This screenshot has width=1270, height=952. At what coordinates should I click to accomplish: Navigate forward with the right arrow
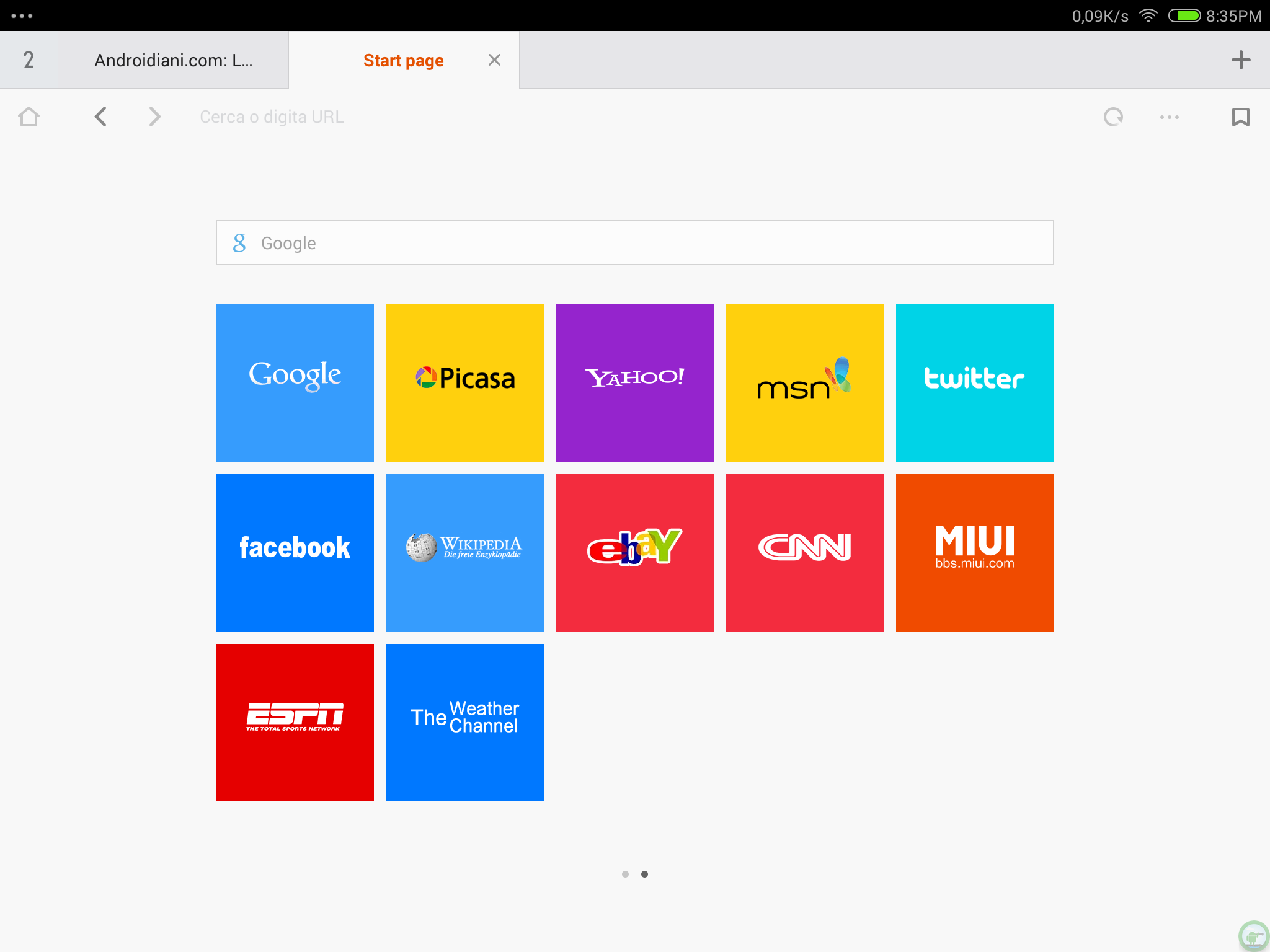click(155, 117)
